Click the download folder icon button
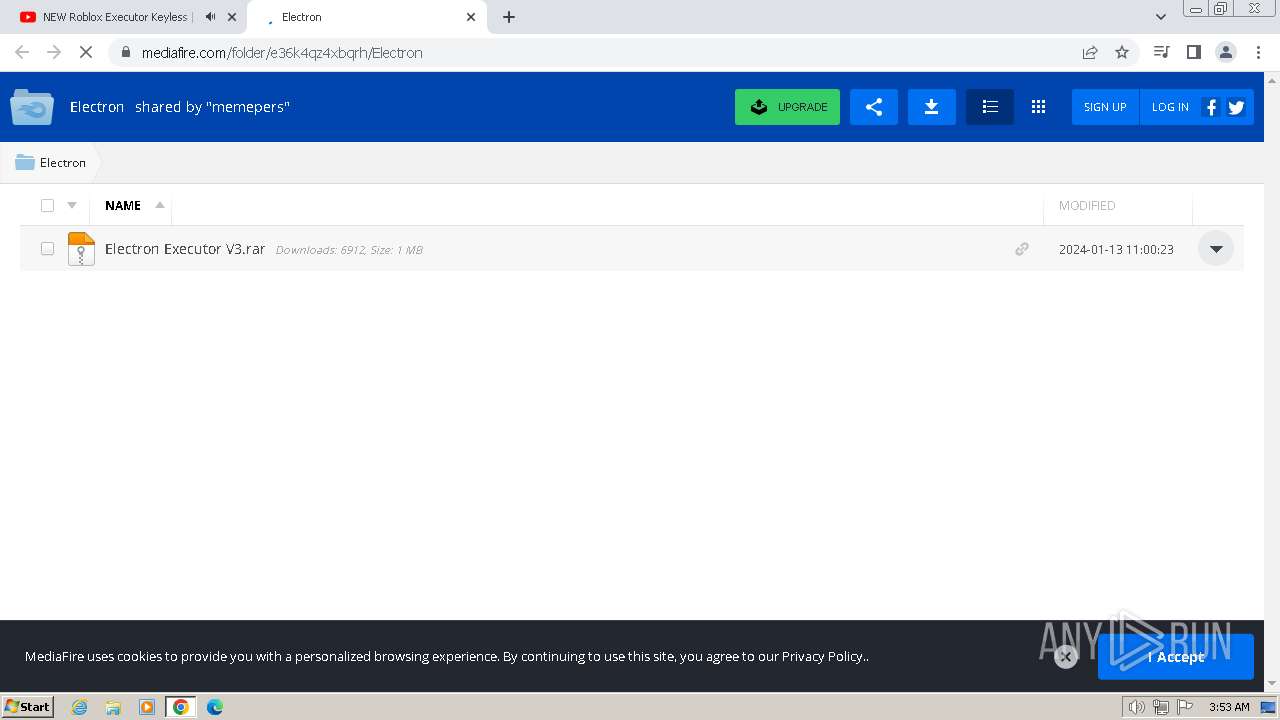Screen dimensions: 1280x720 pos(931,107)
